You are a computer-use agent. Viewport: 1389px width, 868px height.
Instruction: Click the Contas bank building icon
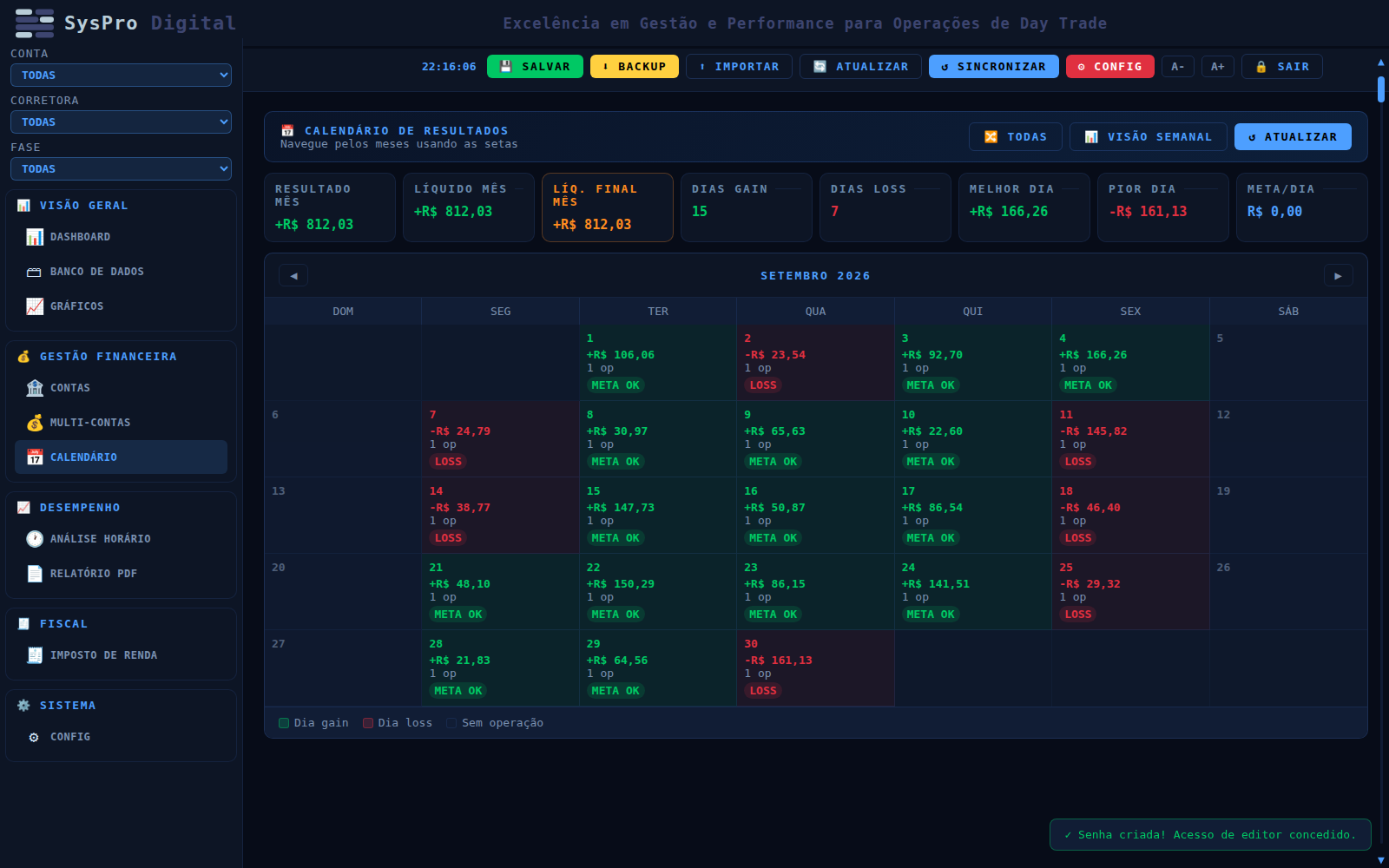click(35, 388)
